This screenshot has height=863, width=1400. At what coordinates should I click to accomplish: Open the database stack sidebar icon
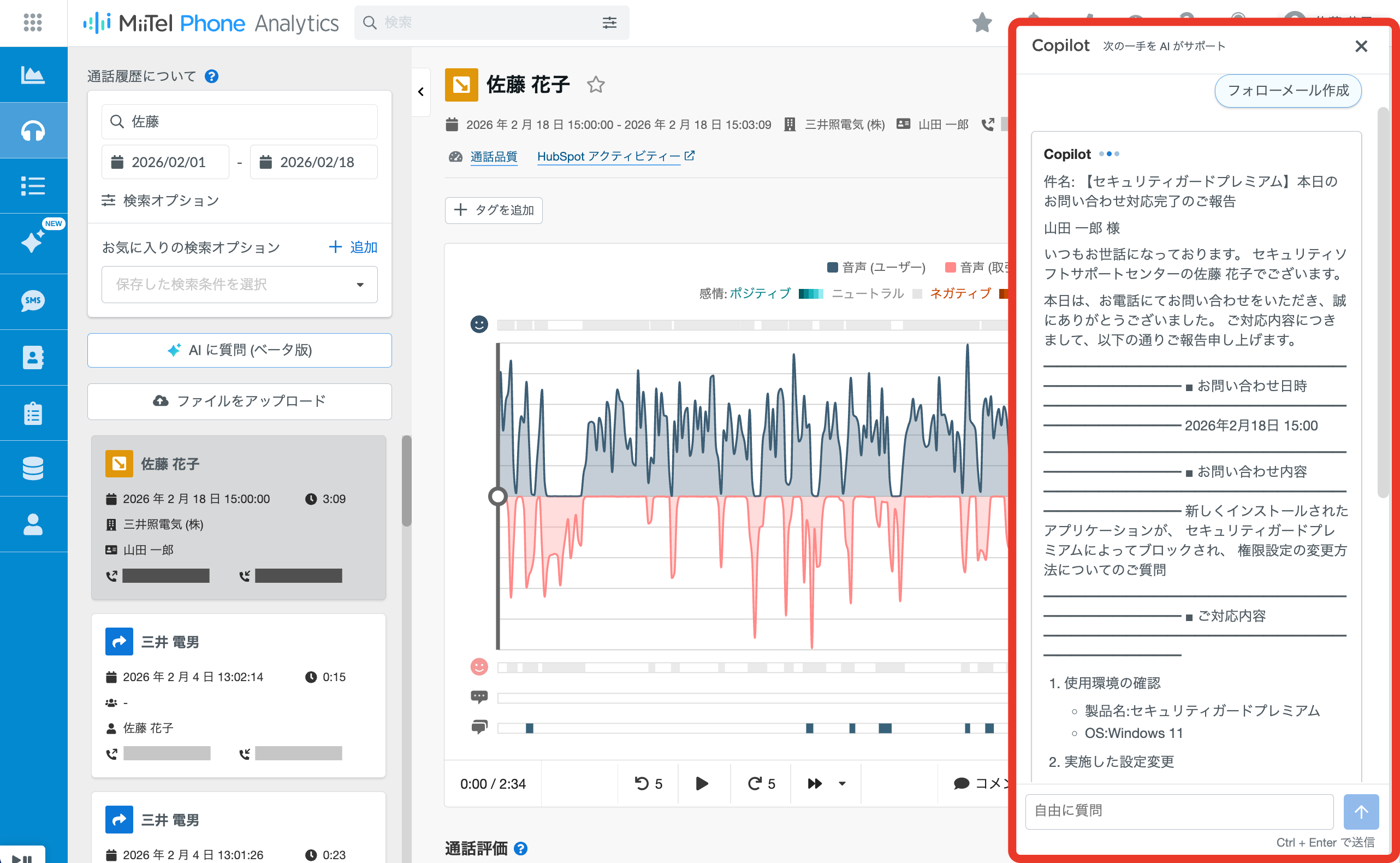point(33,468)
